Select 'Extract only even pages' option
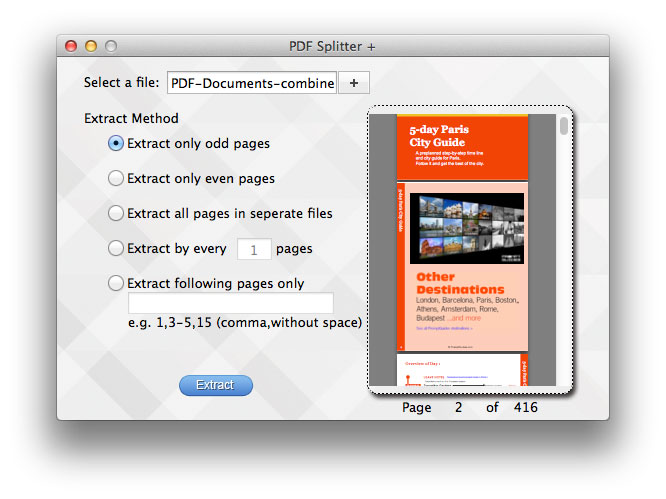Viewport: 666px width, 499px height. pyautogui.click(x=116, y=178)
